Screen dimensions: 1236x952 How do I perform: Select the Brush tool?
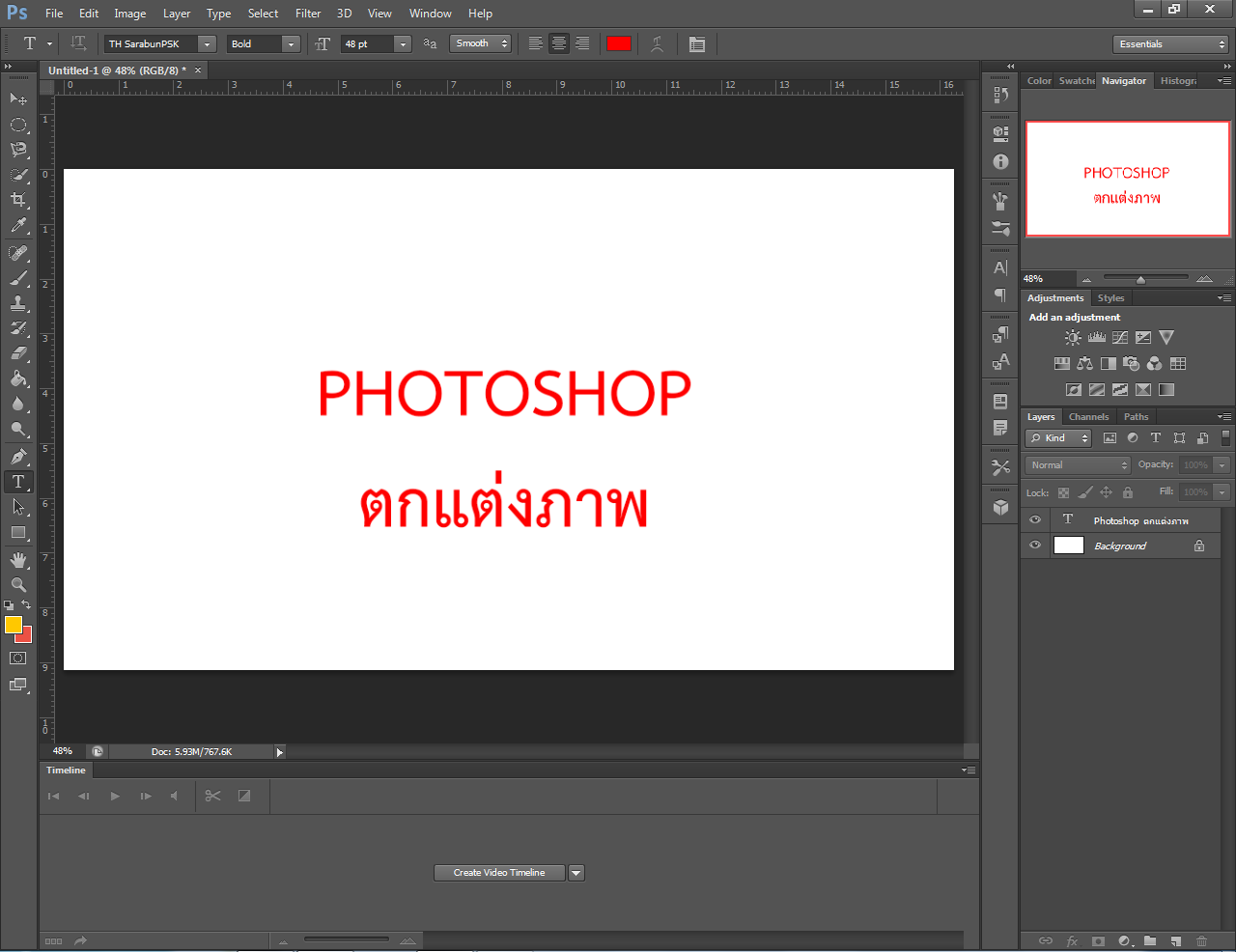(18, 278)
